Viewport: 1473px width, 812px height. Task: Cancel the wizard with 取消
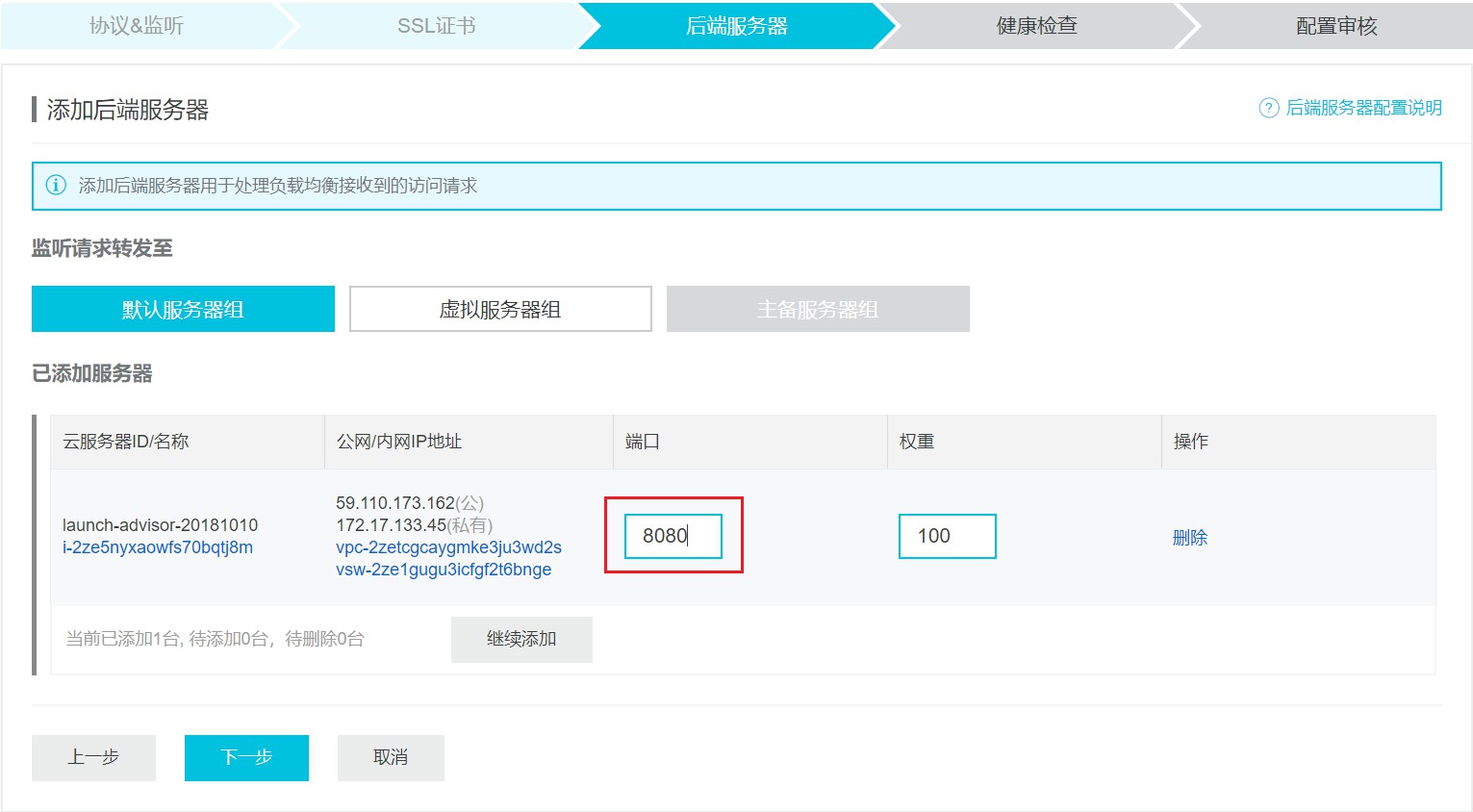tap(391, 757)
